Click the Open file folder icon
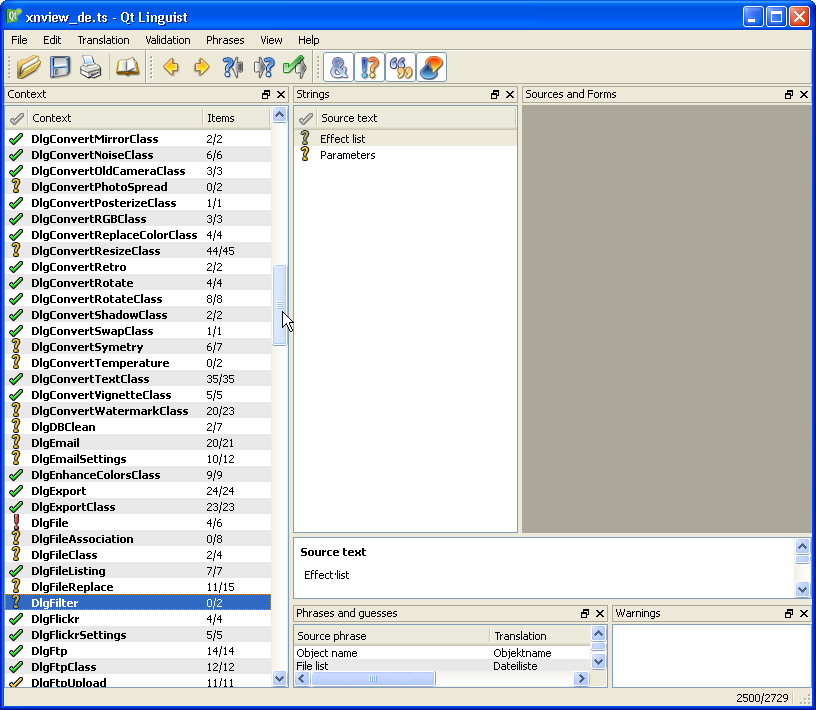The width and height of the screenshot is (816, 710). 29,67
